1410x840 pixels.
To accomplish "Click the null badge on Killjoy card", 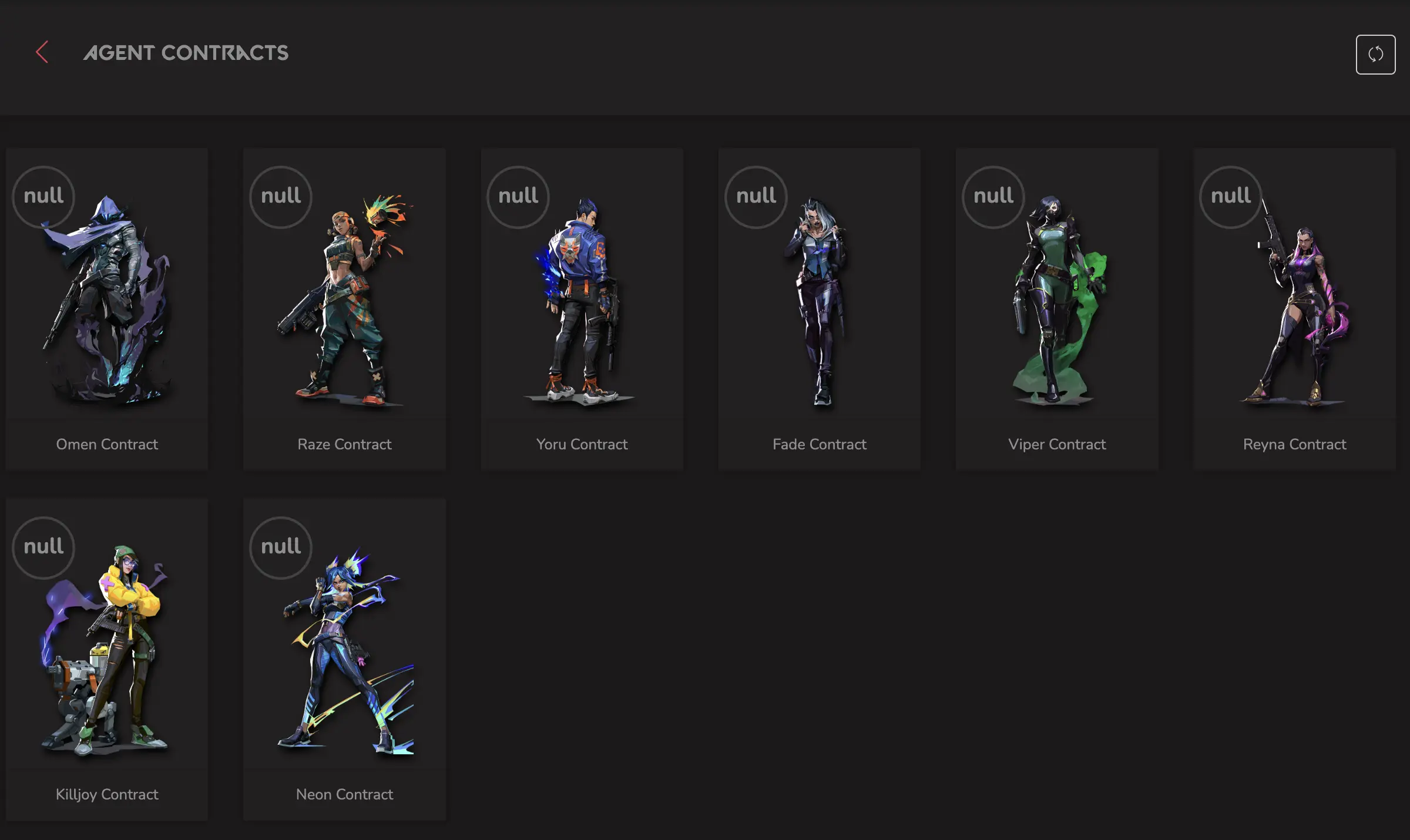I will point(43,547).
